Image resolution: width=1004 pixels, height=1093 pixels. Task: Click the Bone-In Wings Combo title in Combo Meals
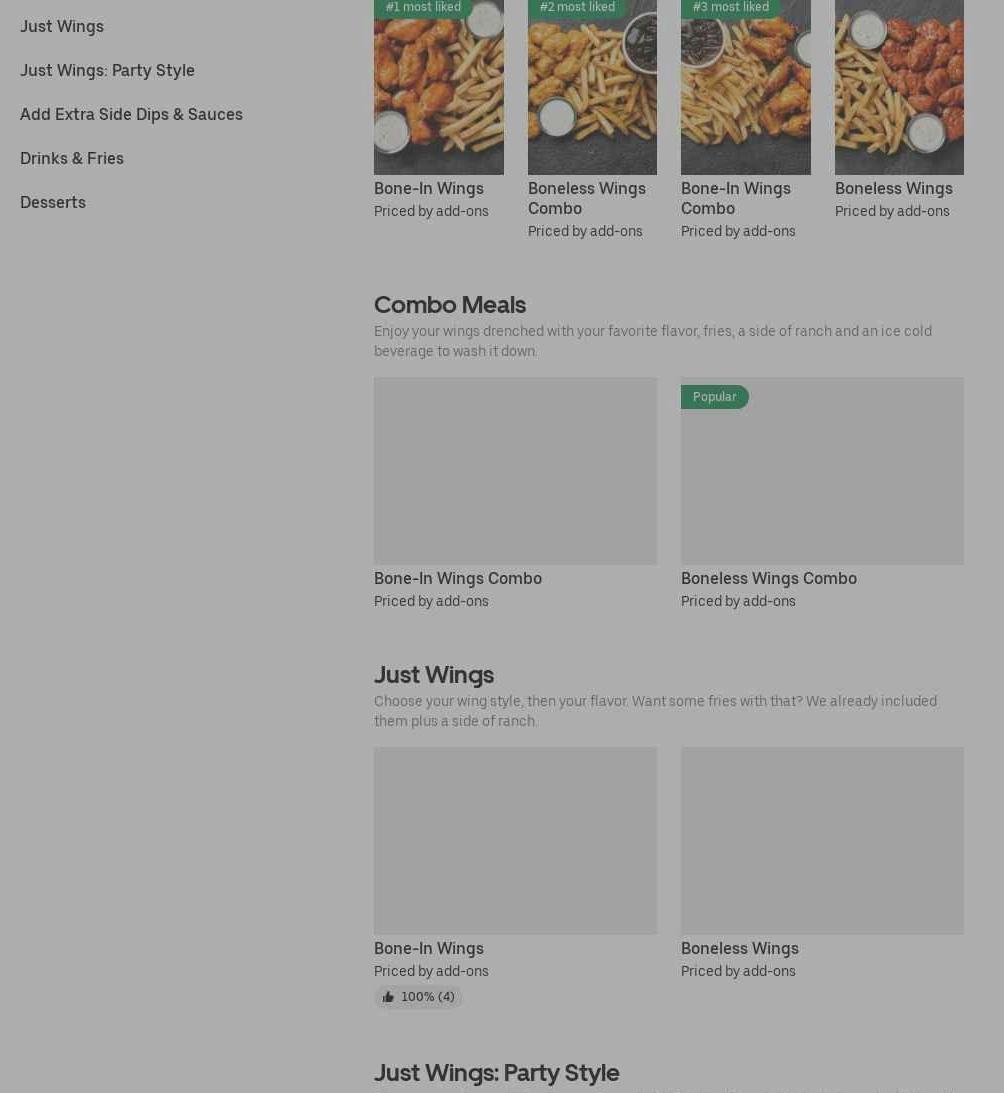(x=457, y=579)
